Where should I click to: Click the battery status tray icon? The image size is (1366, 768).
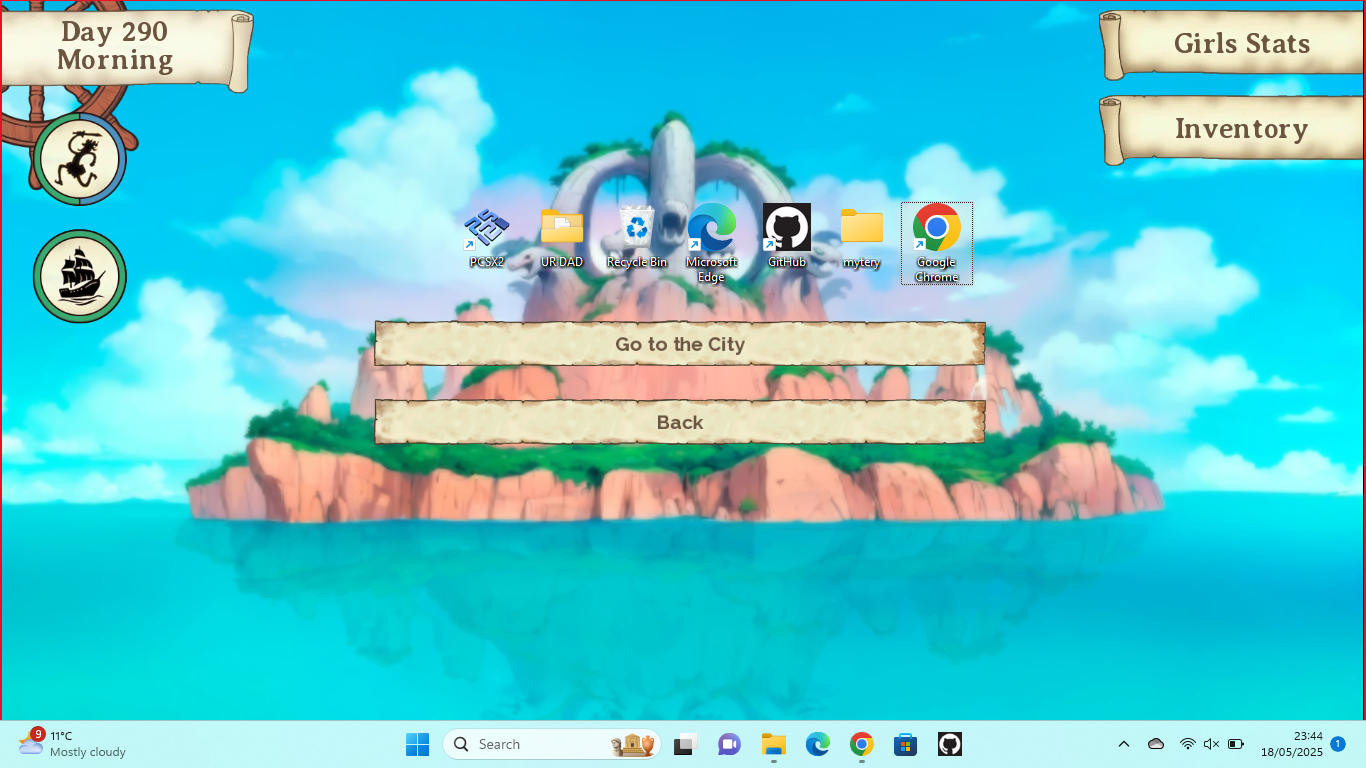tap(1236, 744)
